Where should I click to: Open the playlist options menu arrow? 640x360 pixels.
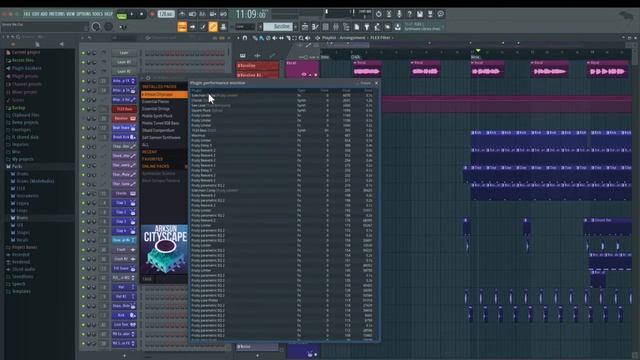point(238,38)
